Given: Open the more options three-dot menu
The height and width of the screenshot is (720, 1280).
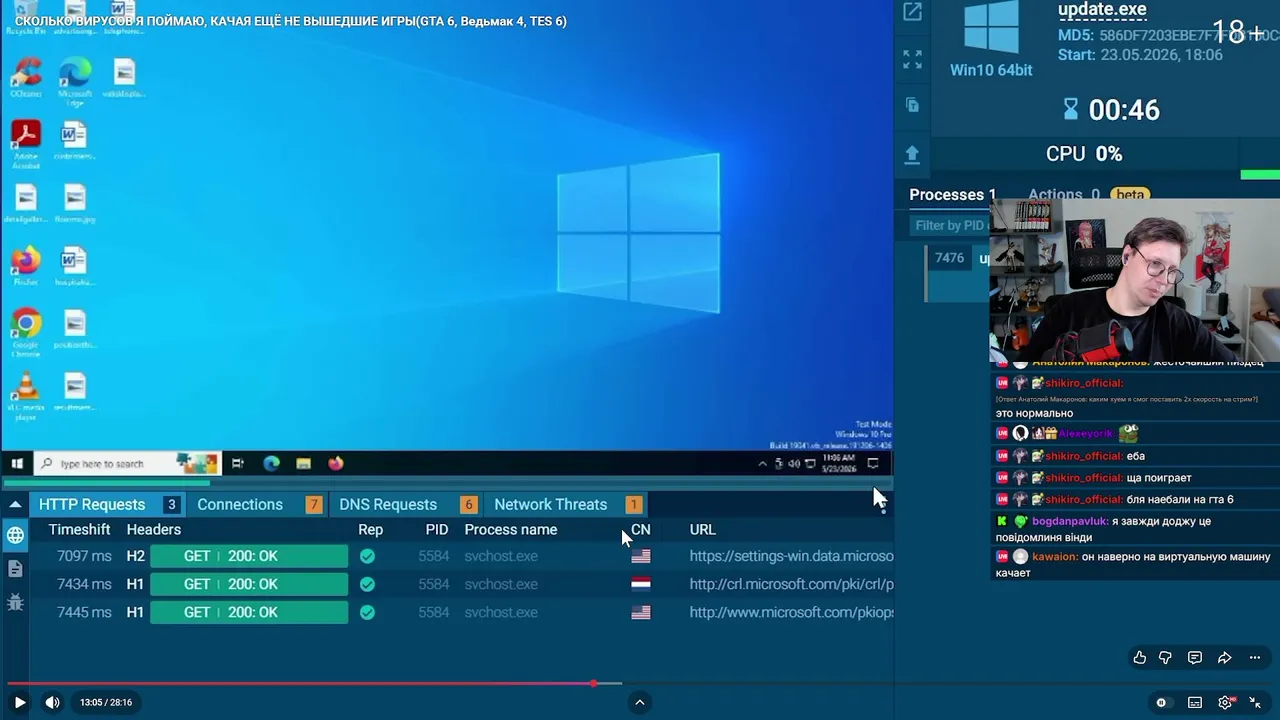Looking at the screenshot, I should coord(1255,657).
